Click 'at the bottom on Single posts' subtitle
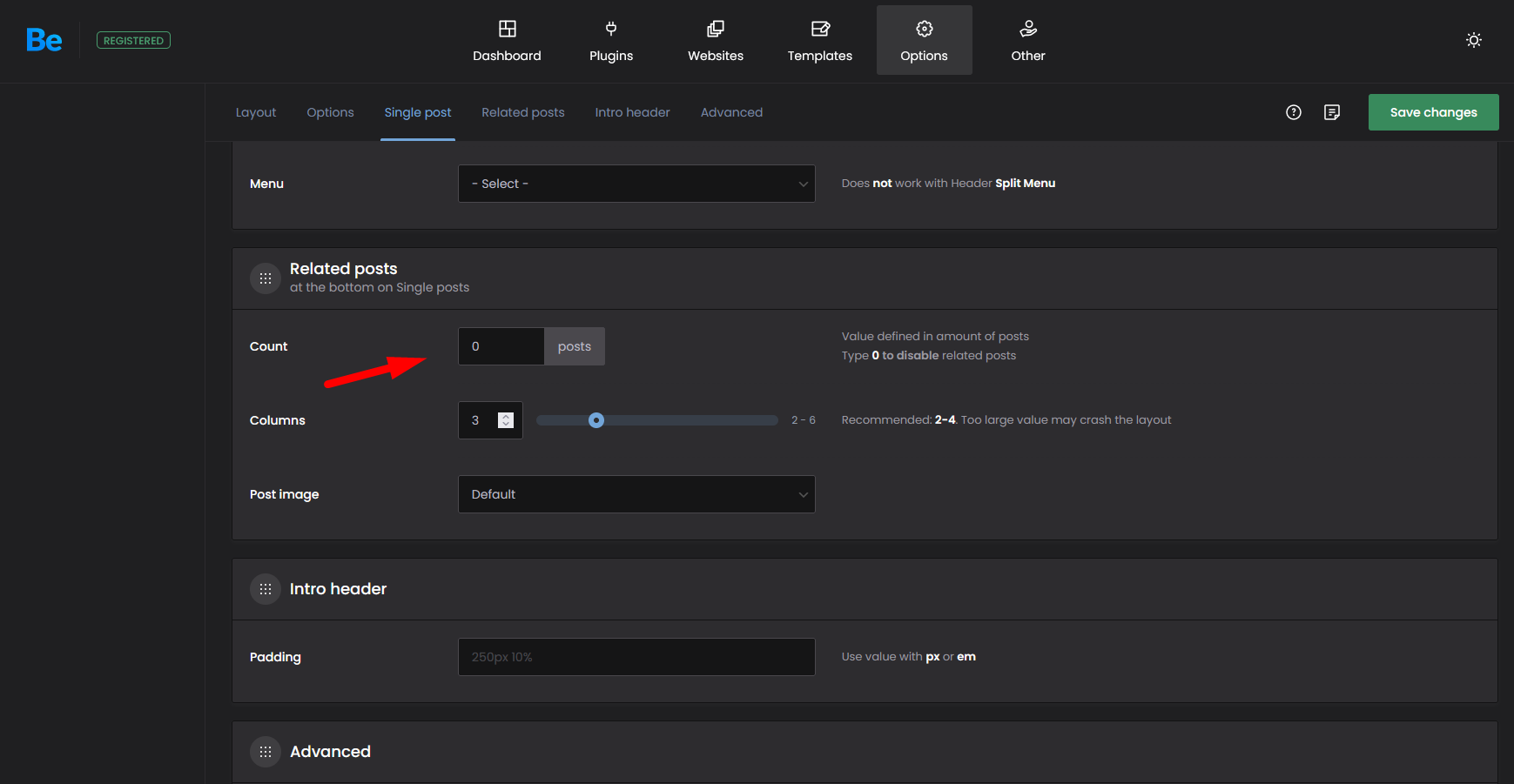The height and width of the screenshot is (784, 1514). point(380,287)
